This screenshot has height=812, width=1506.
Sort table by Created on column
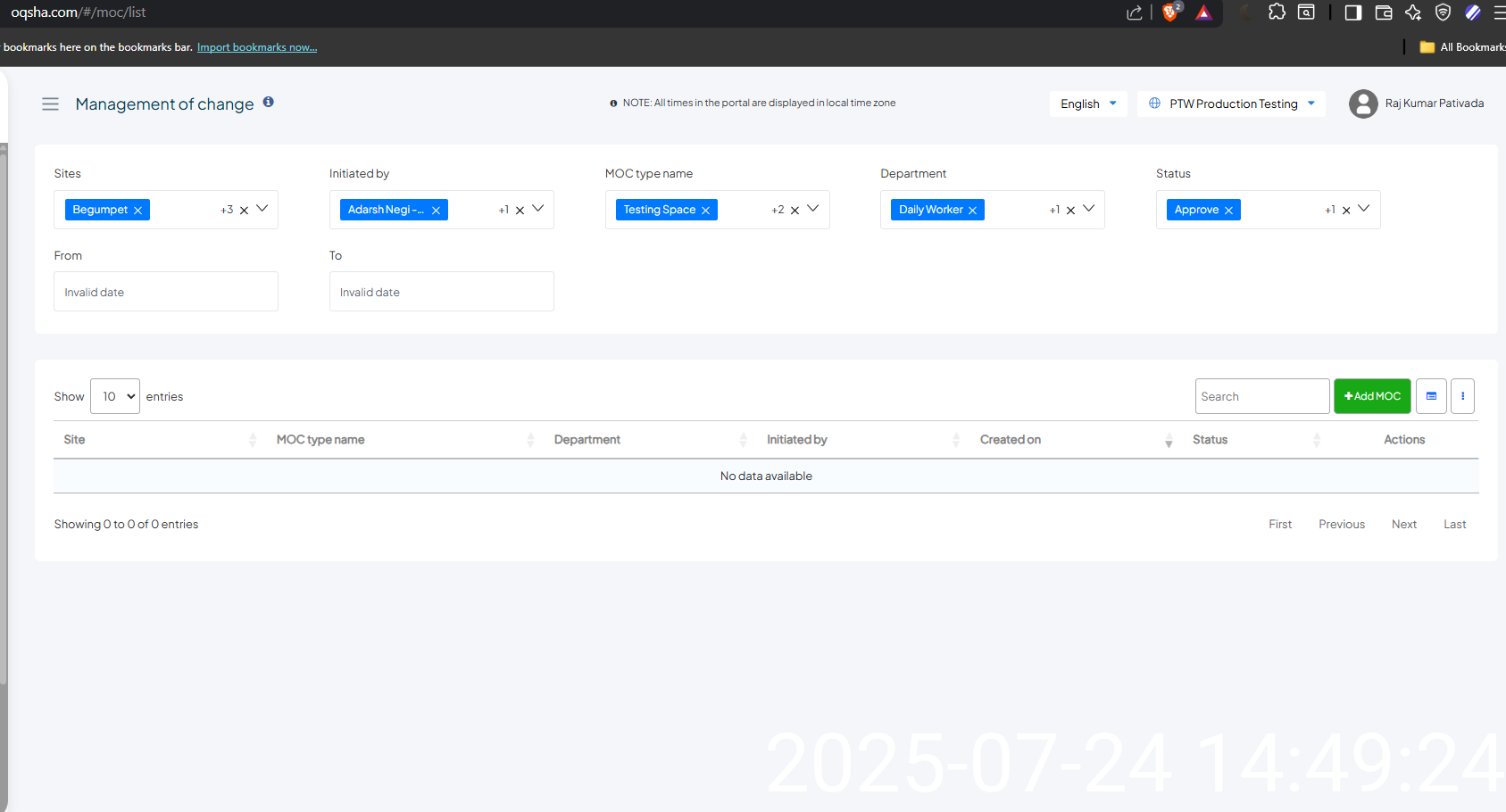point(1011,440)
